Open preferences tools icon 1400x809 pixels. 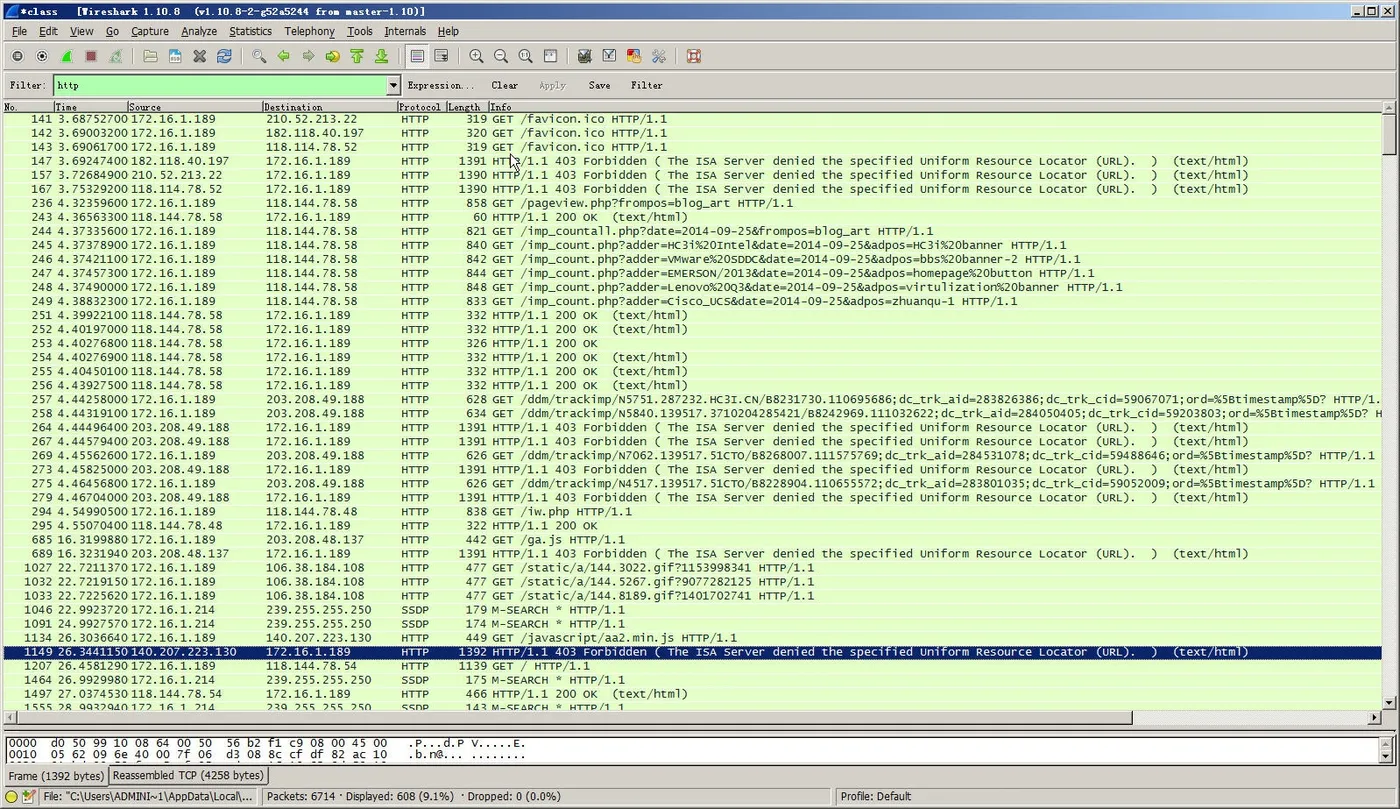[x=658, y=57]
